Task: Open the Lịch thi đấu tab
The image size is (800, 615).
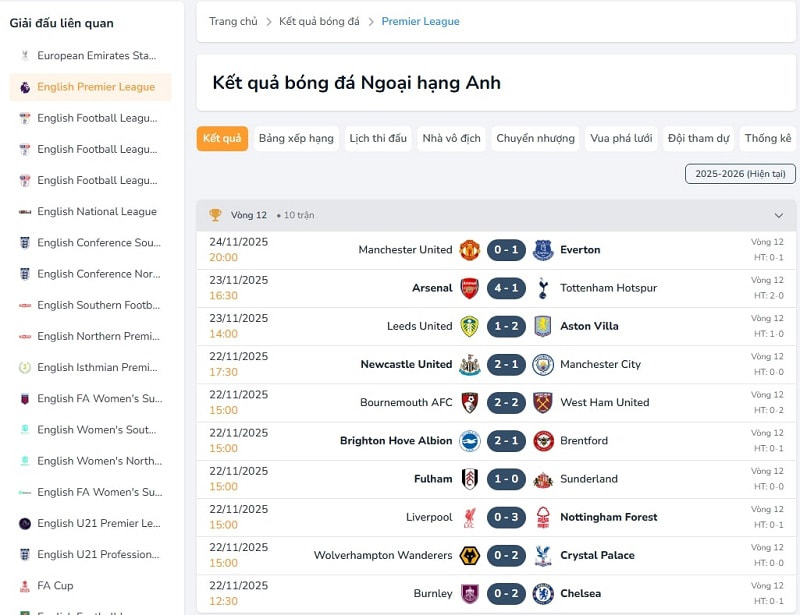Action: 378,138
